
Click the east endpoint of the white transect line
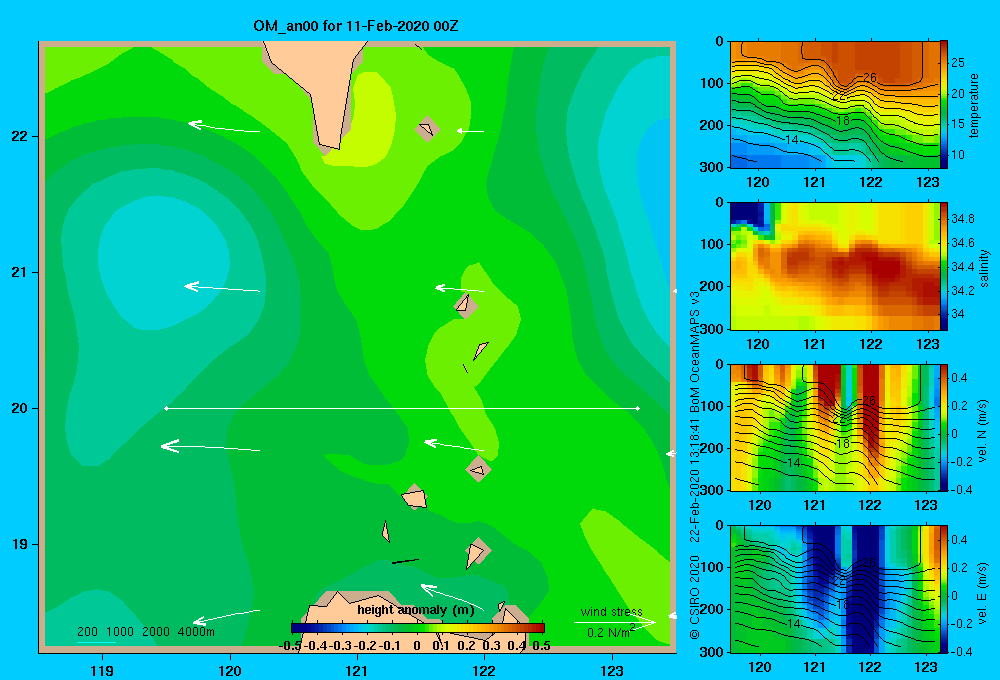(x=637, y=408)
